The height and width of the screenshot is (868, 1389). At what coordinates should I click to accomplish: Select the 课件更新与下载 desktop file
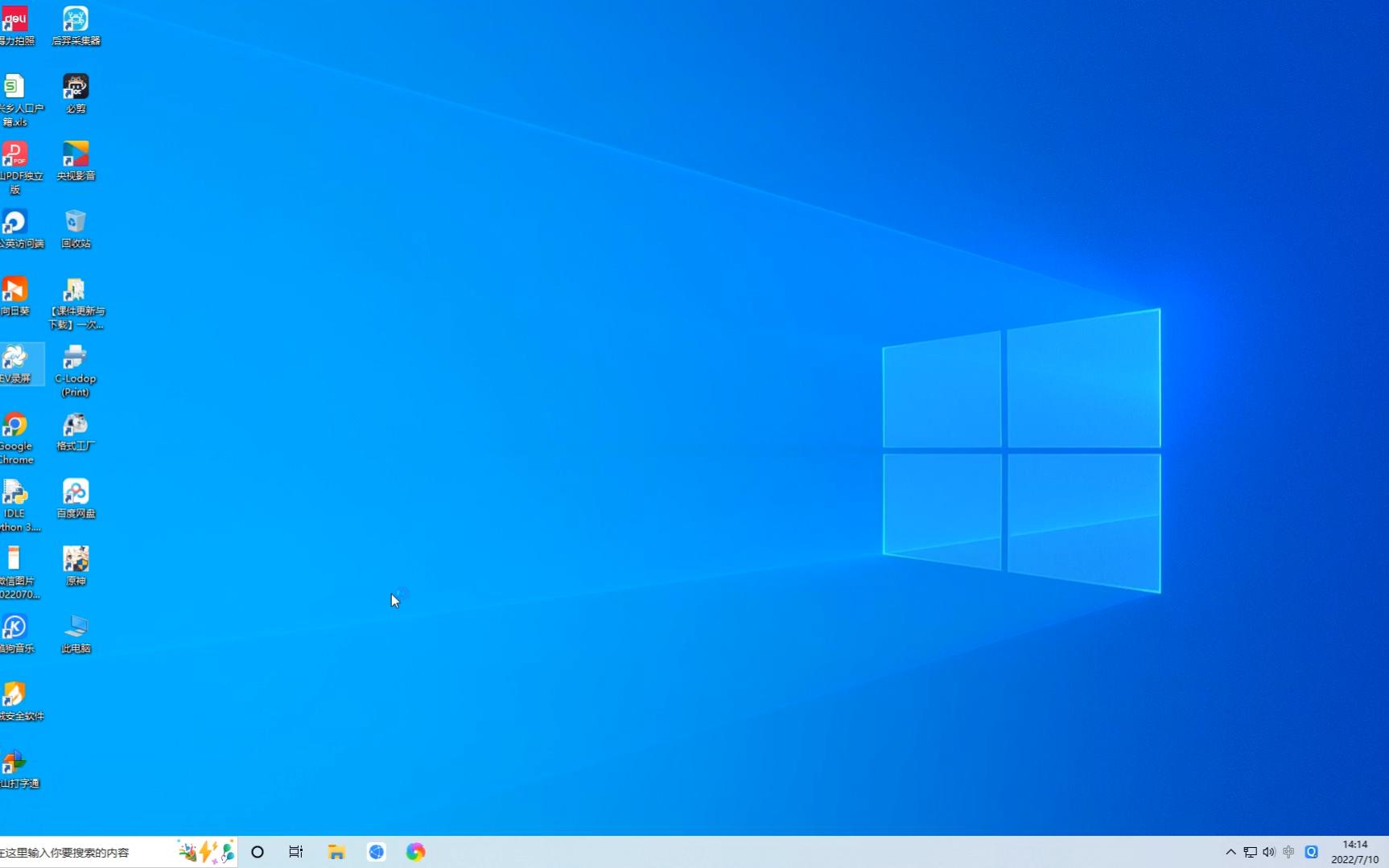76,302
